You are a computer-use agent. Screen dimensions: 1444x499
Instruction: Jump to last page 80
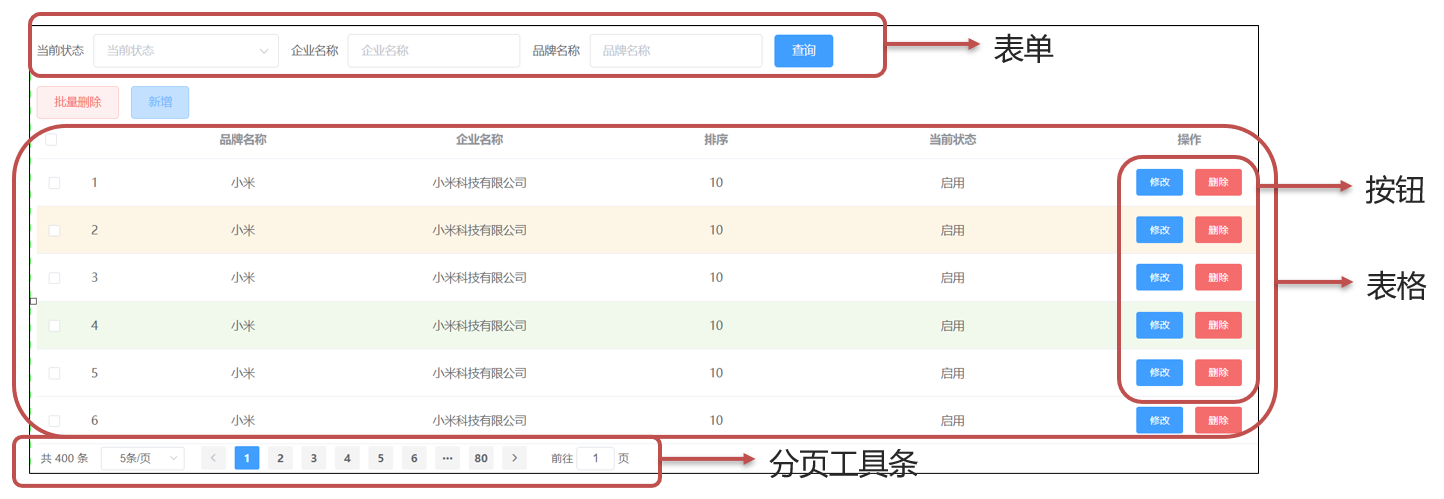[x=481, y=458]
